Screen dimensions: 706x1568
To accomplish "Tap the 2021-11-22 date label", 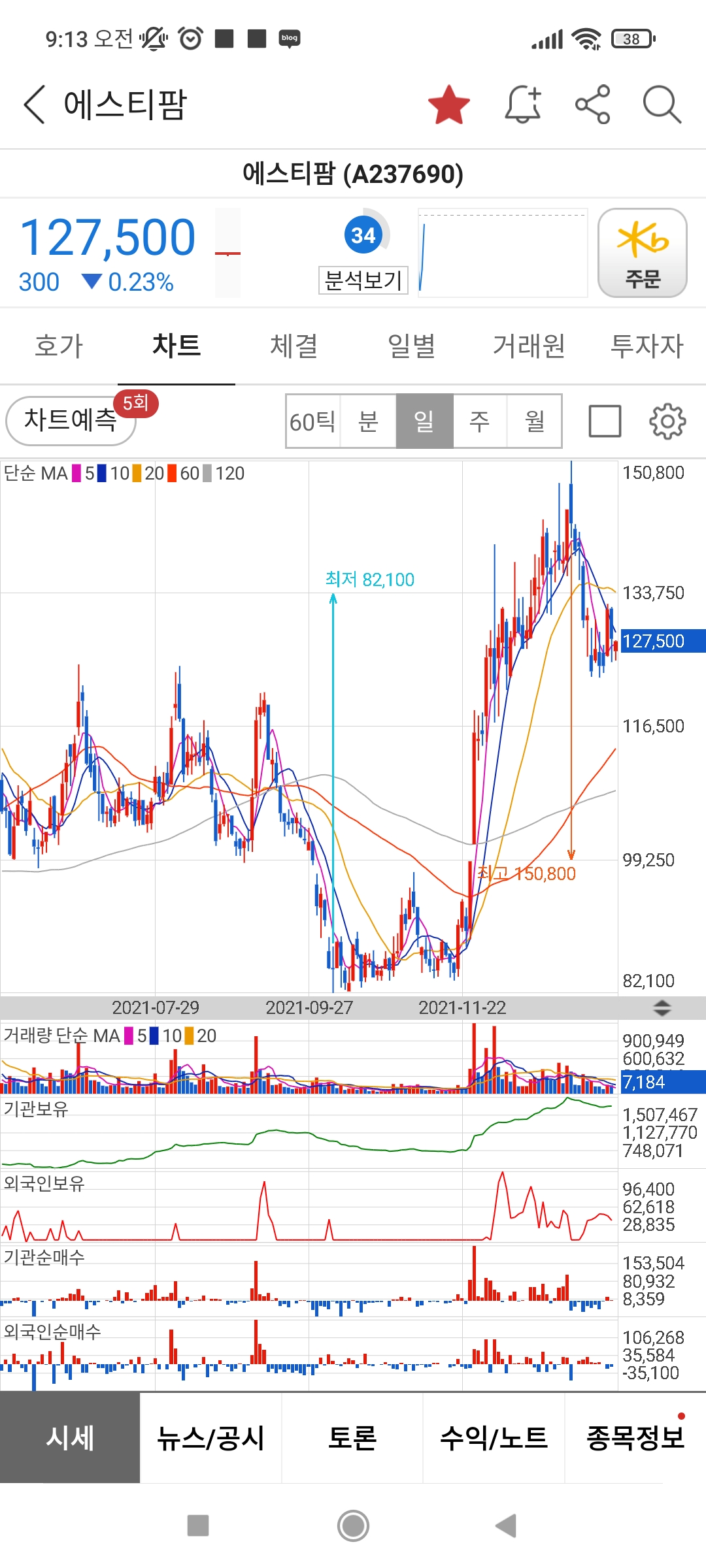I will click(463, 1007).
